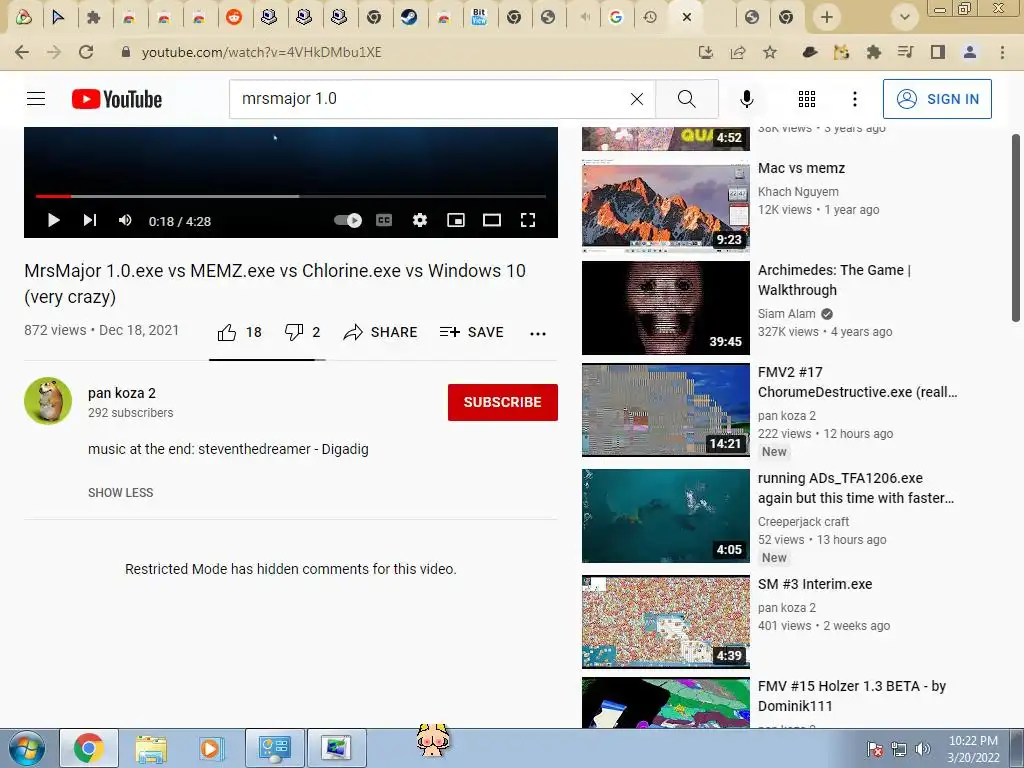The height and width of the screenshot is (768, 1024).
Task: Reload the current page
Action: coord(86,52)
